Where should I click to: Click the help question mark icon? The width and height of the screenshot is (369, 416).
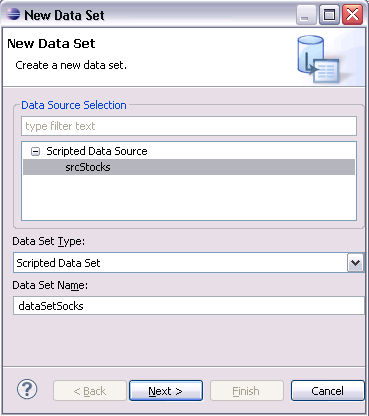[27, 389]
